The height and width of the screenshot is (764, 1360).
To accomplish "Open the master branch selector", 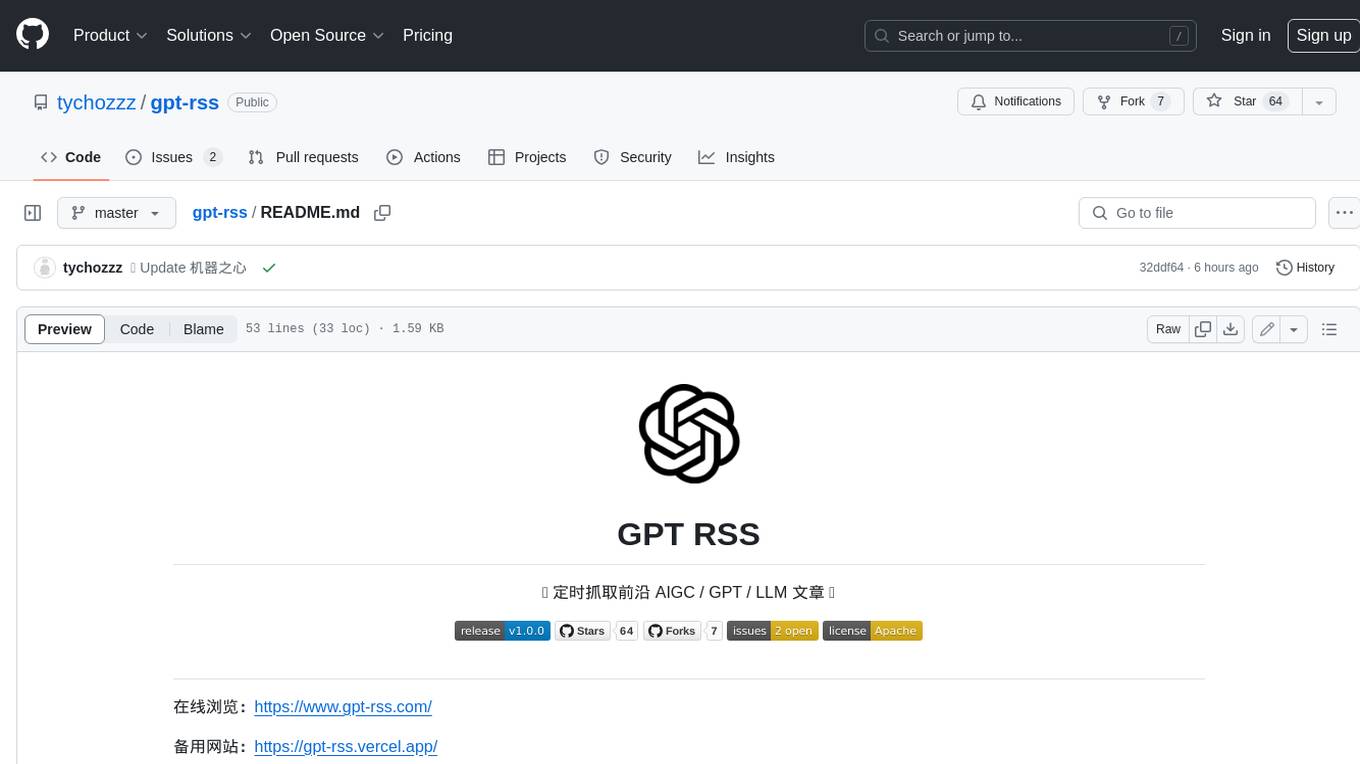I will click(116, 213).
